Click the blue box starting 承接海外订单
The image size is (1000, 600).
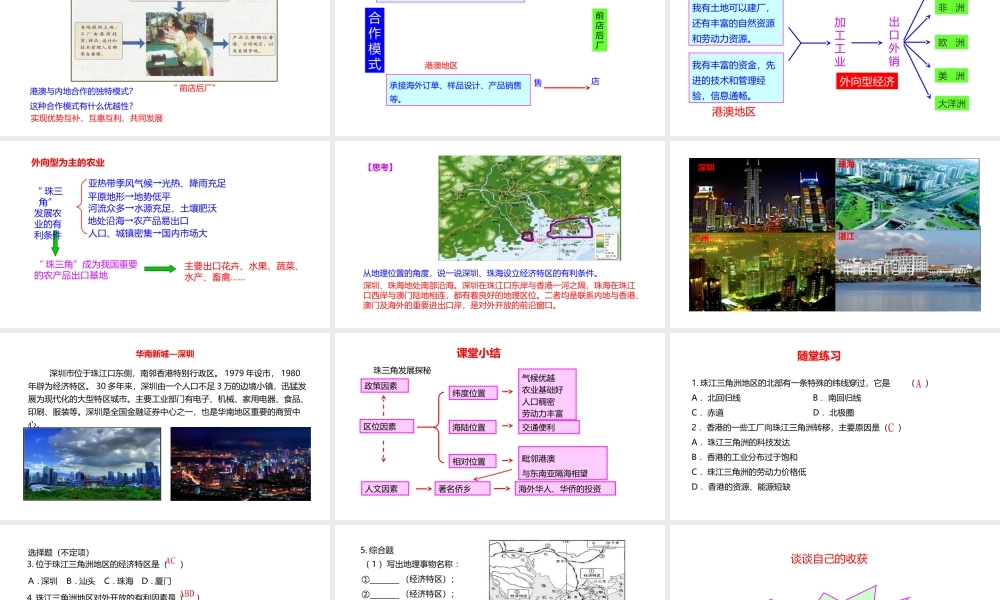459,90
